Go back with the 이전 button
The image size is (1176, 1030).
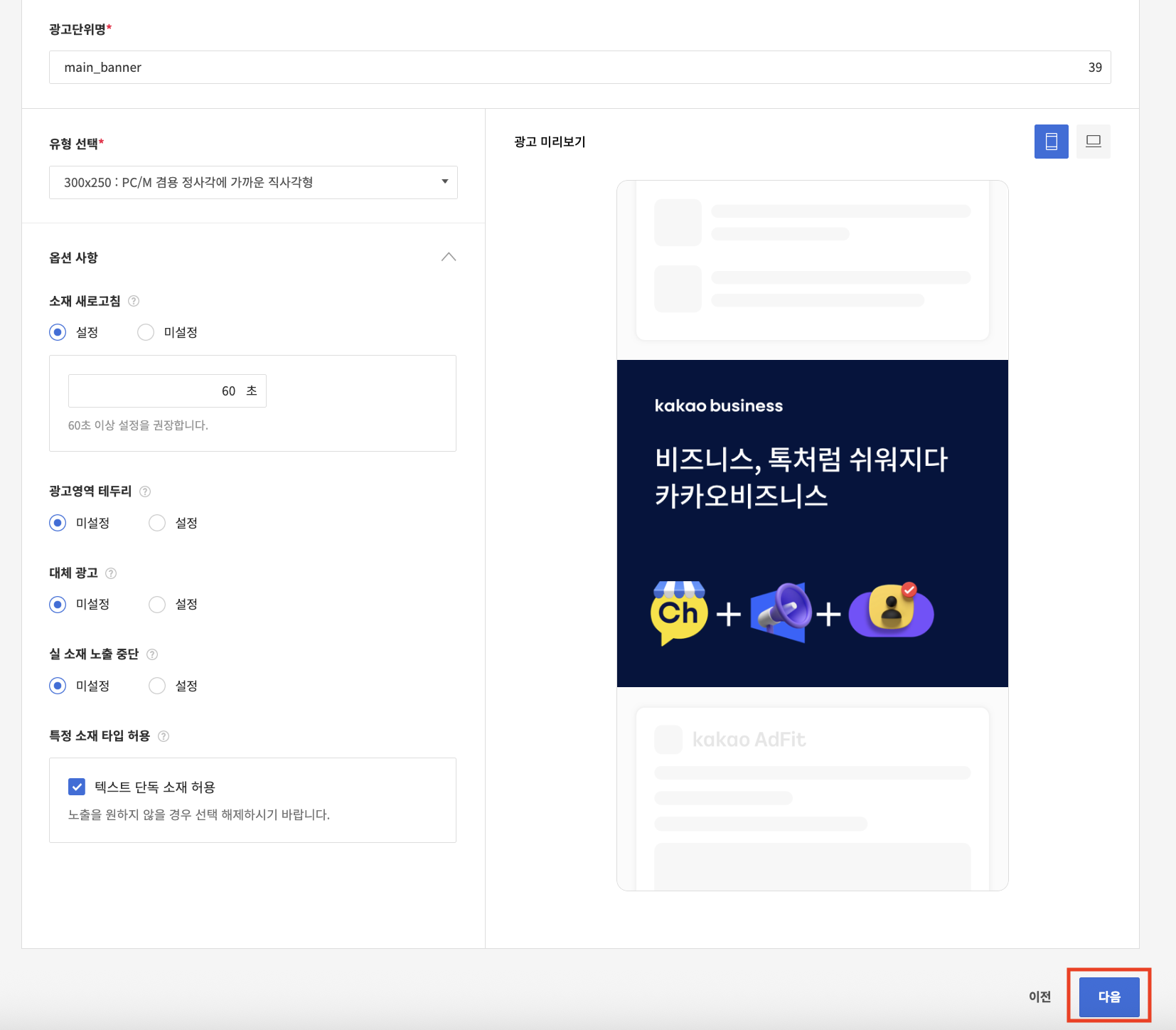pyautogui.click(x=1039, y=997)
